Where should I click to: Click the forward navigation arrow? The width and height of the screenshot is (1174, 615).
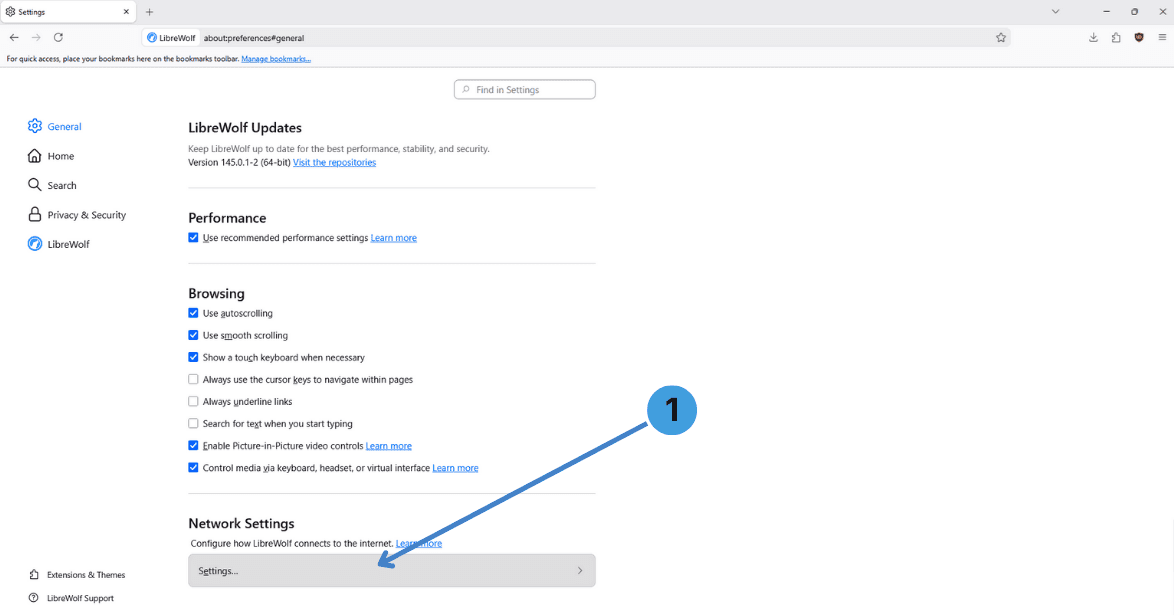click(36, 37)
